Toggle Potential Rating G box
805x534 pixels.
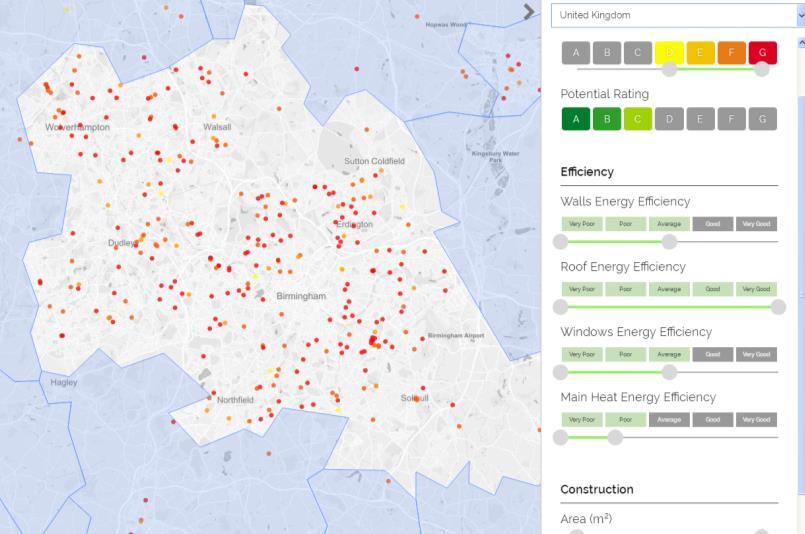pos(762,119)
